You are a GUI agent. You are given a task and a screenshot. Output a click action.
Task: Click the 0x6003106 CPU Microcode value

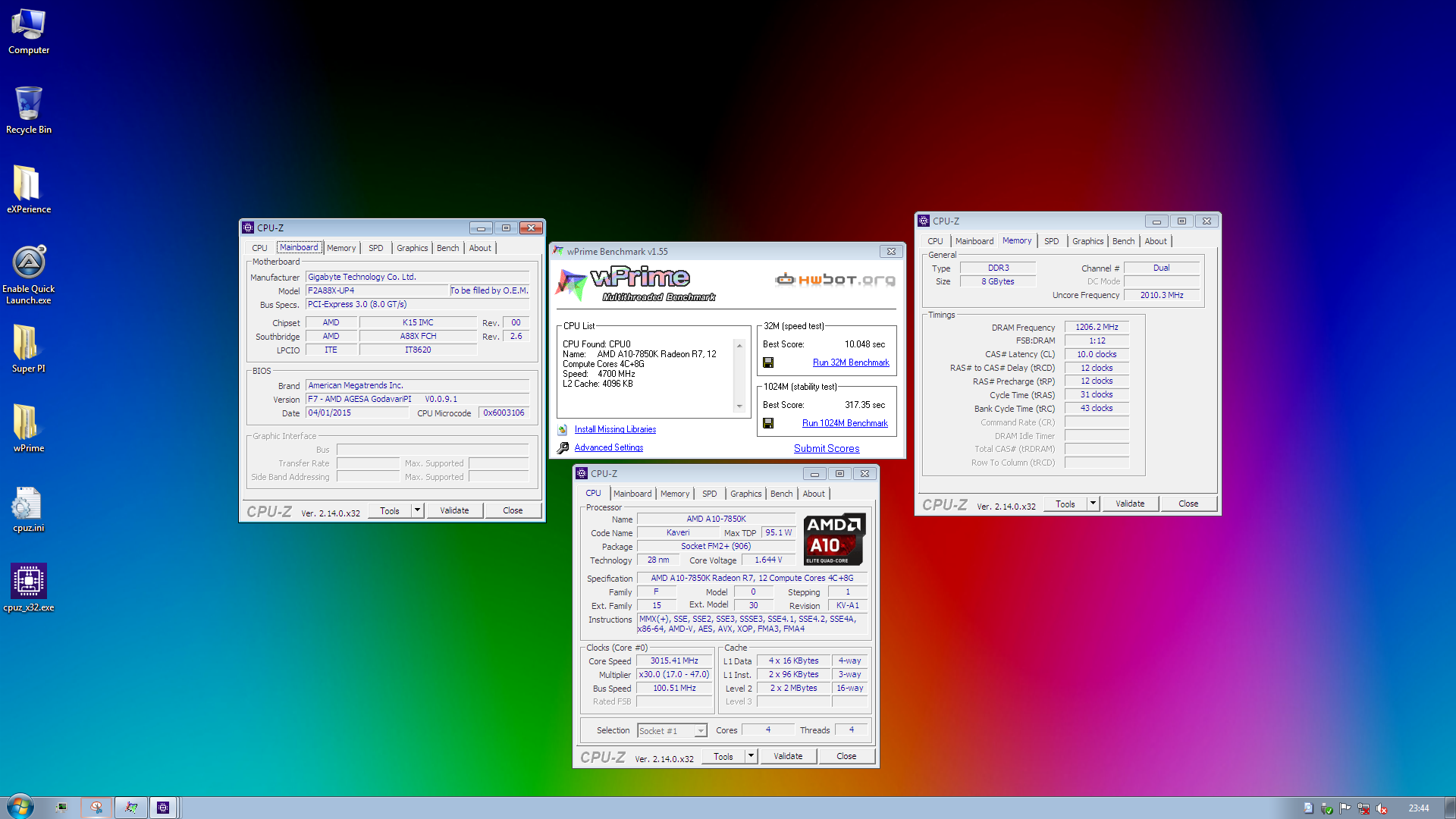click(504, 413)
